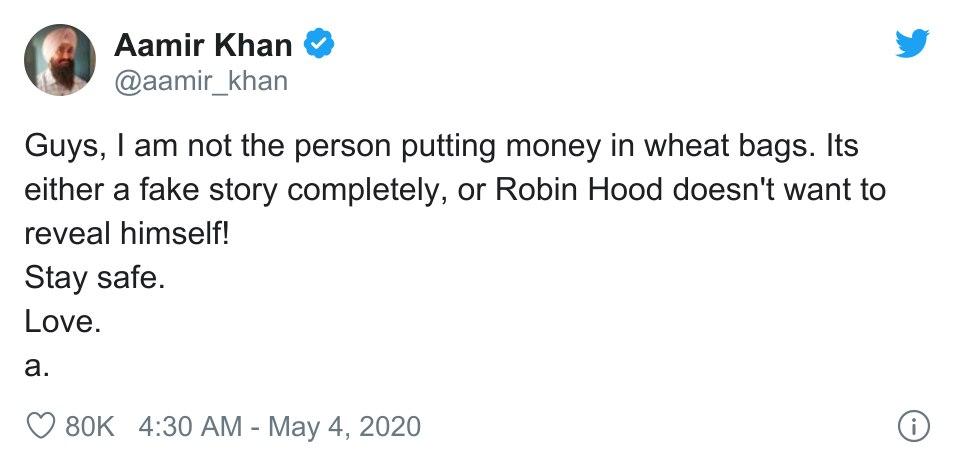Click the "Stay safe." line
The height and width of the screenshot is (466, 956).
pos(94,277)
